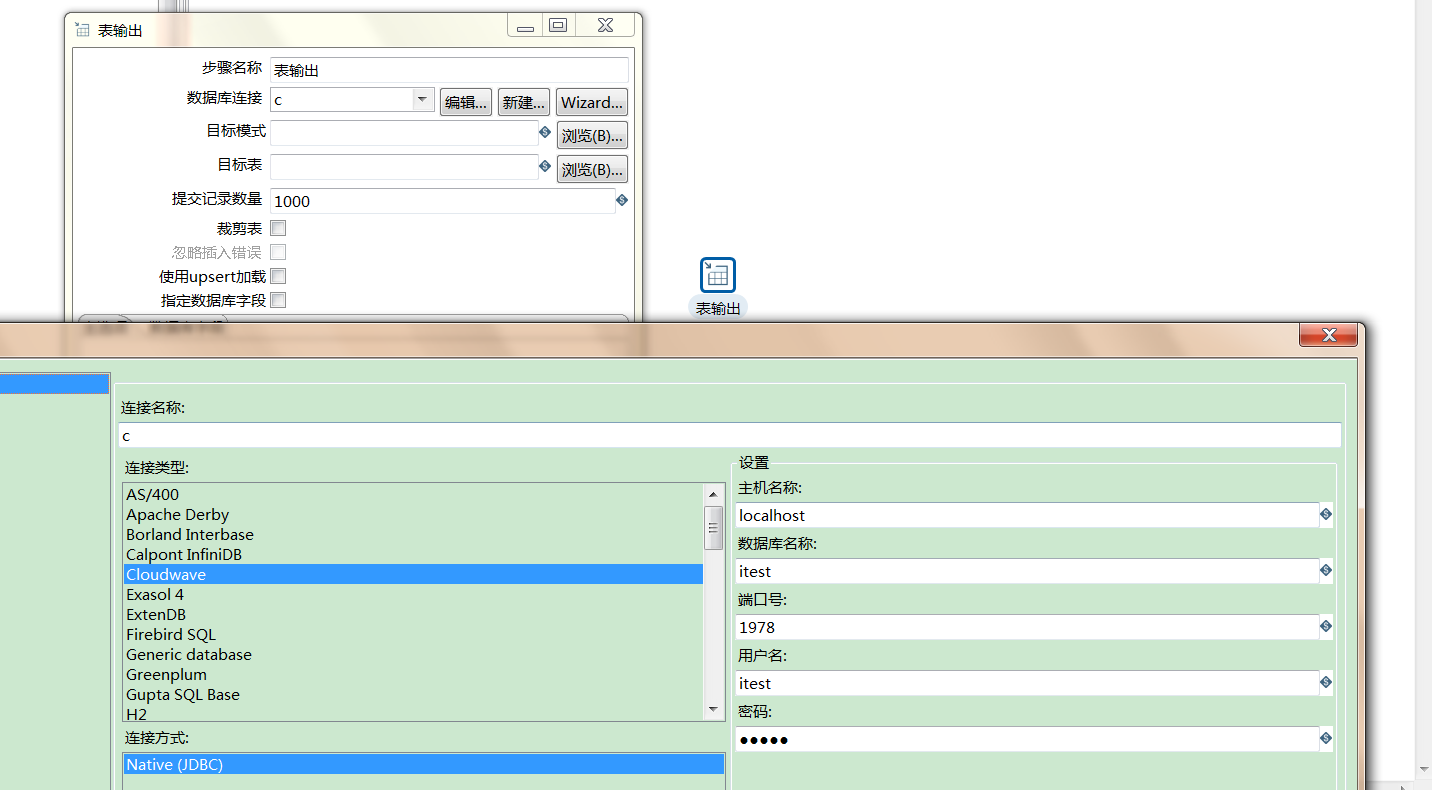Screen dimensions: 1432x790
Task: Toggle the 裁剪表 checkbox
Action: point(278,228)
